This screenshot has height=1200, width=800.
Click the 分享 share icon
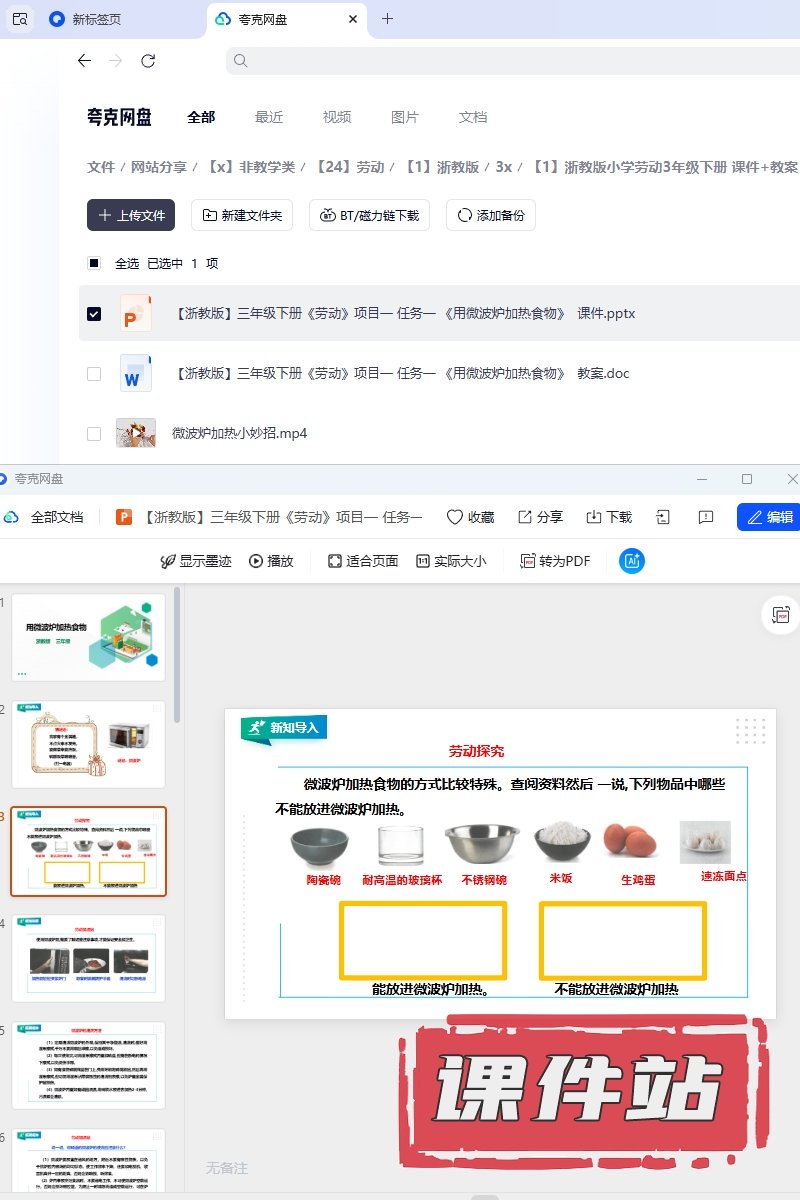coord(525,517)
